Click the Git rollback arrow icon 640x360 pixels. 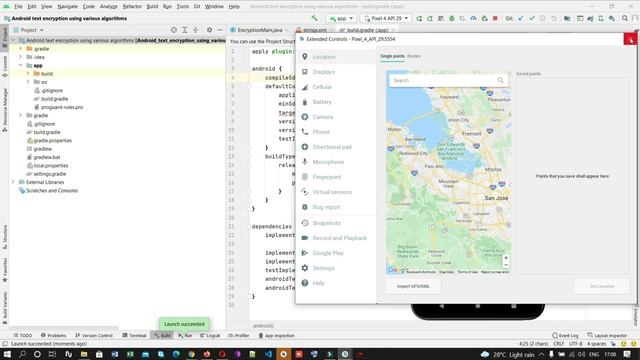(x=553, y=18)
